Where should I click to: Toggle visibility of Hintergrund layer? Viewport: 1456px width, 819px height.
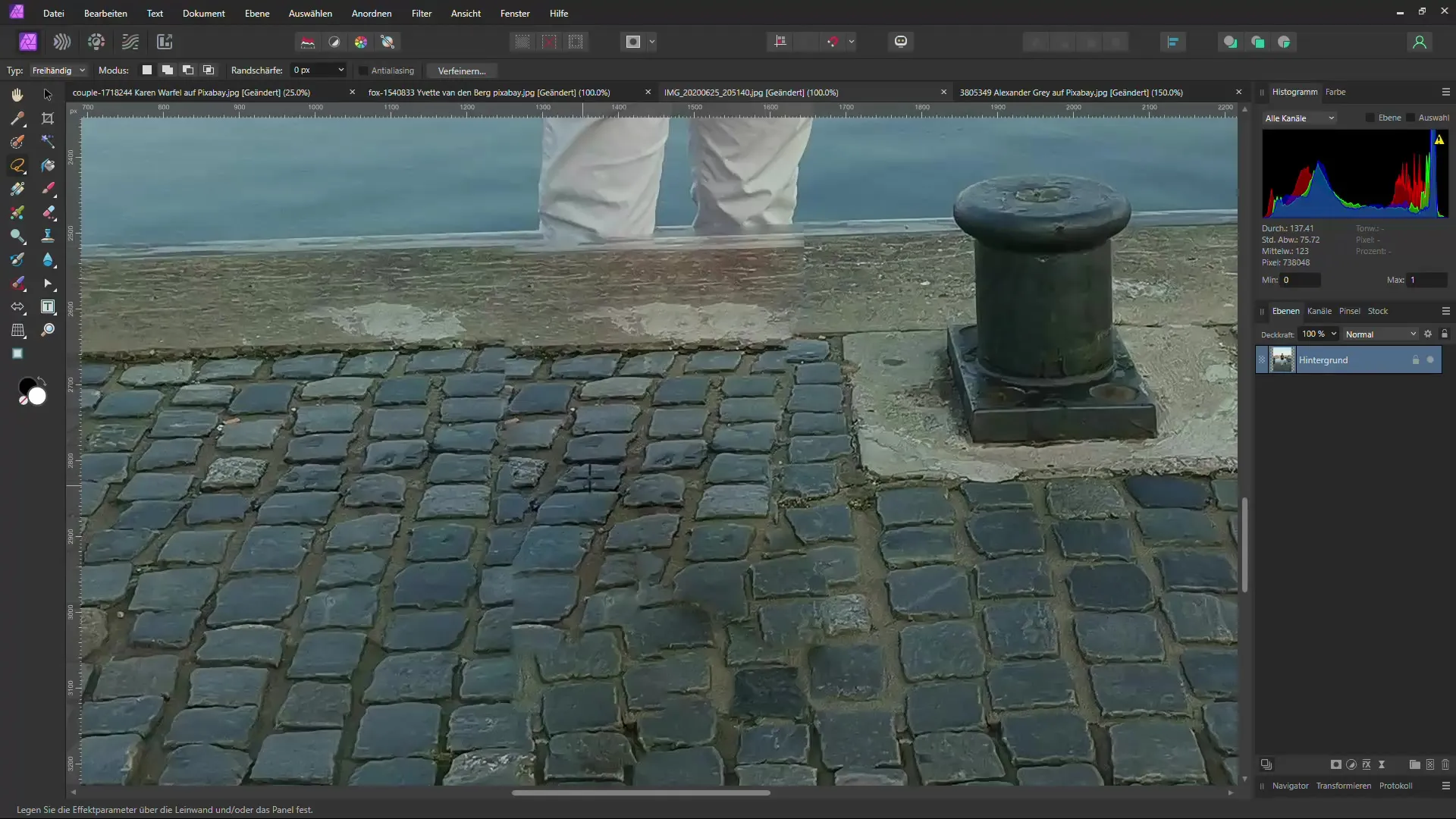(x=1430, y=359)
